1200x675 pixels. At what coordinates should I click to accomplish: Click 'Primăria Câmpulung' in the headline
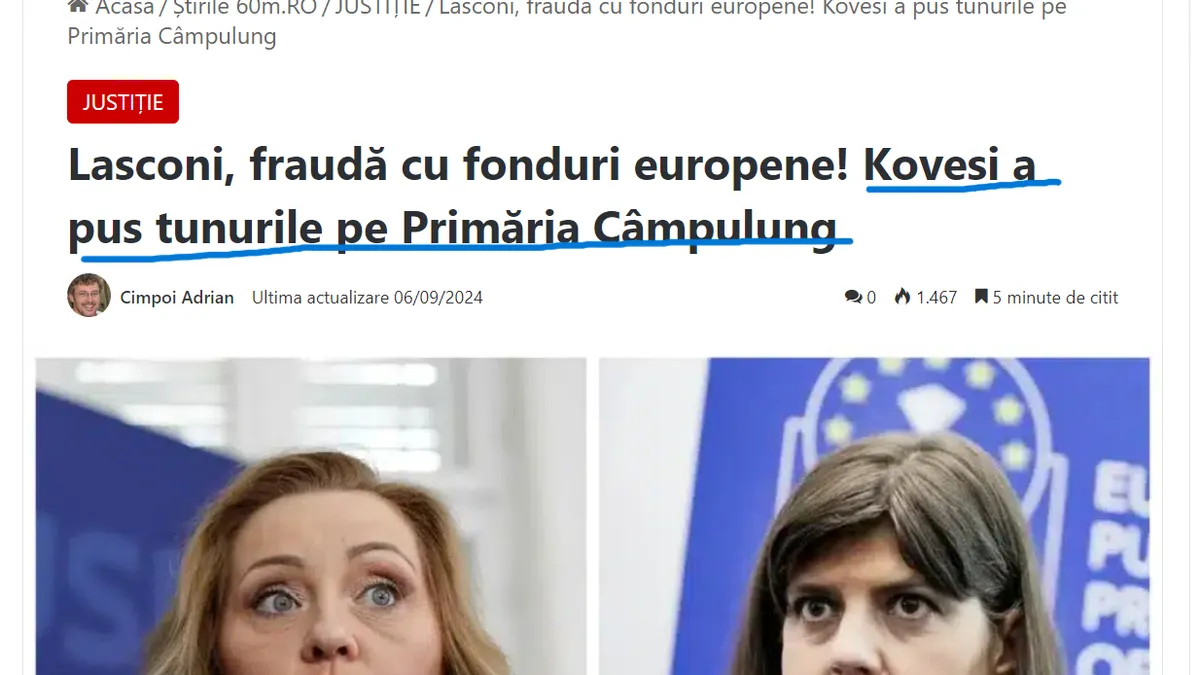tap(619, 228)
